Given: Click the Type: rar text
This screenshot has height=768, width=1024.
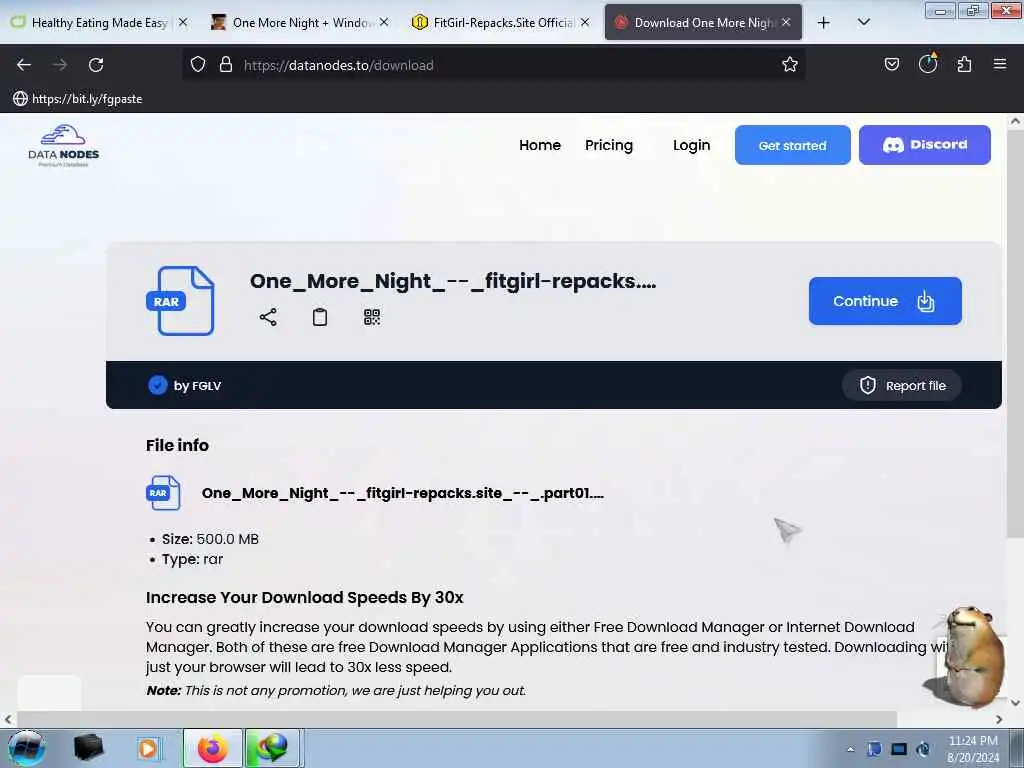Looking at the screenshot, I should click(x=192, y=559).
